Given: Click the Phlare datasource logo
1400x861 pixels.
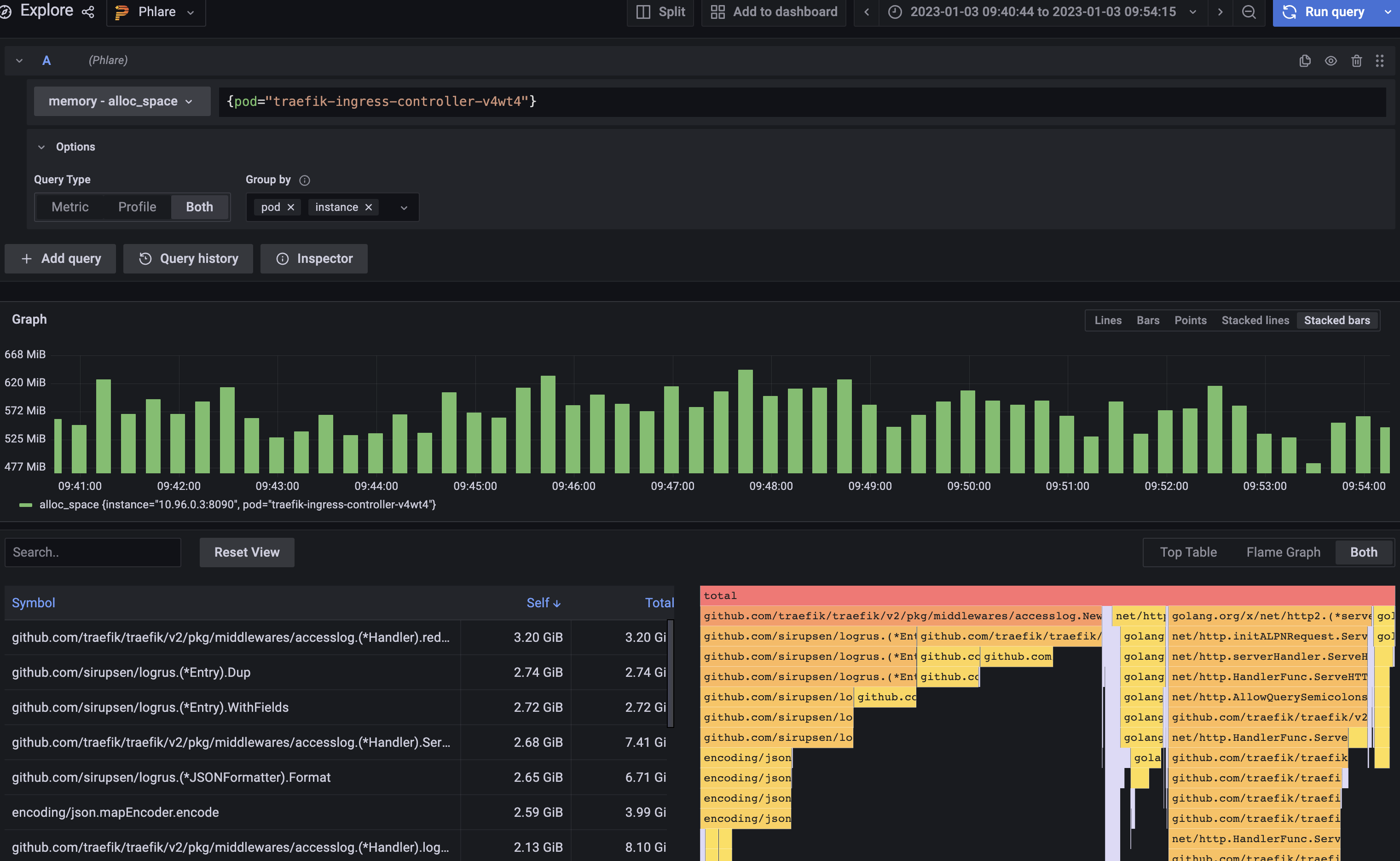Looking at the screenshot, I should click(x=121, y=12).
